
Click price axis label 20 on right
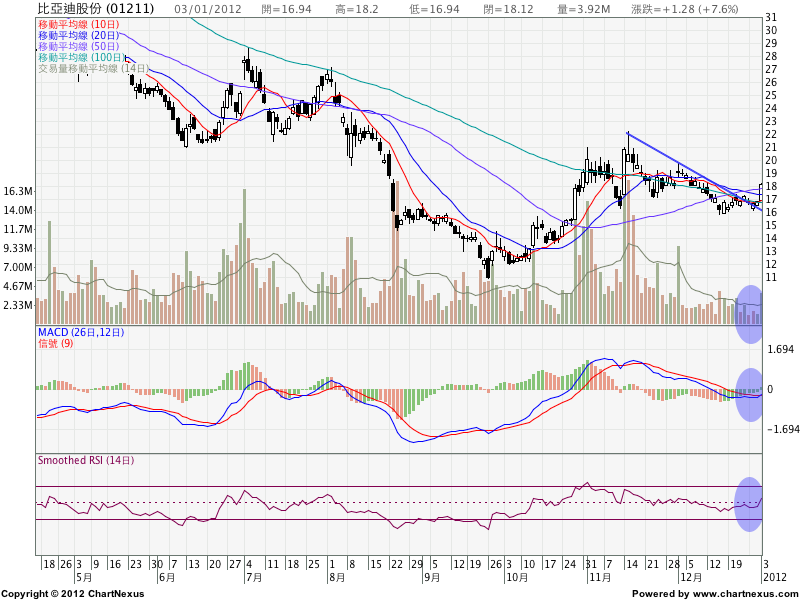pos(771,160)
